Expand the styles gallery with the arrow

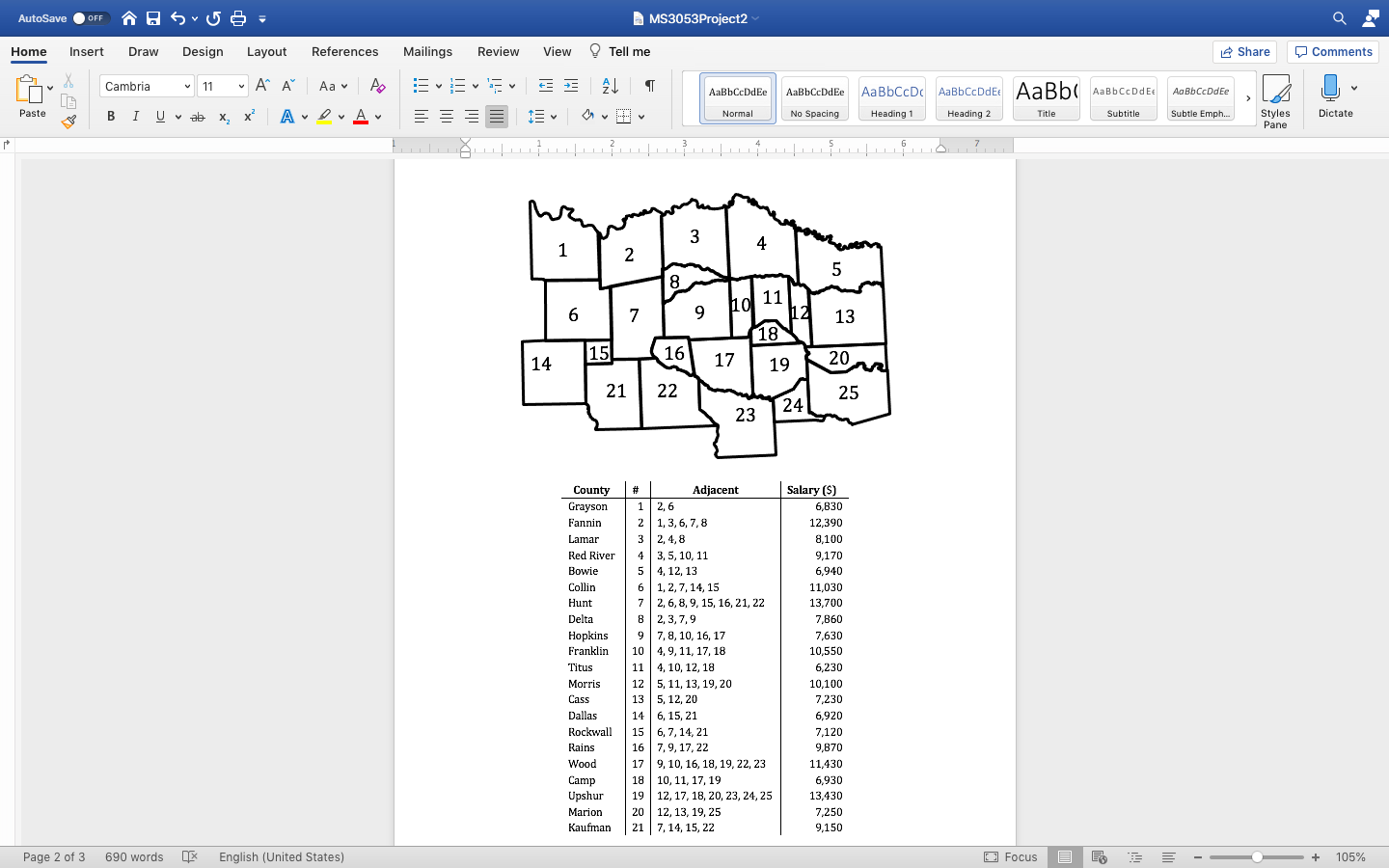click(x=1248, y=98)
